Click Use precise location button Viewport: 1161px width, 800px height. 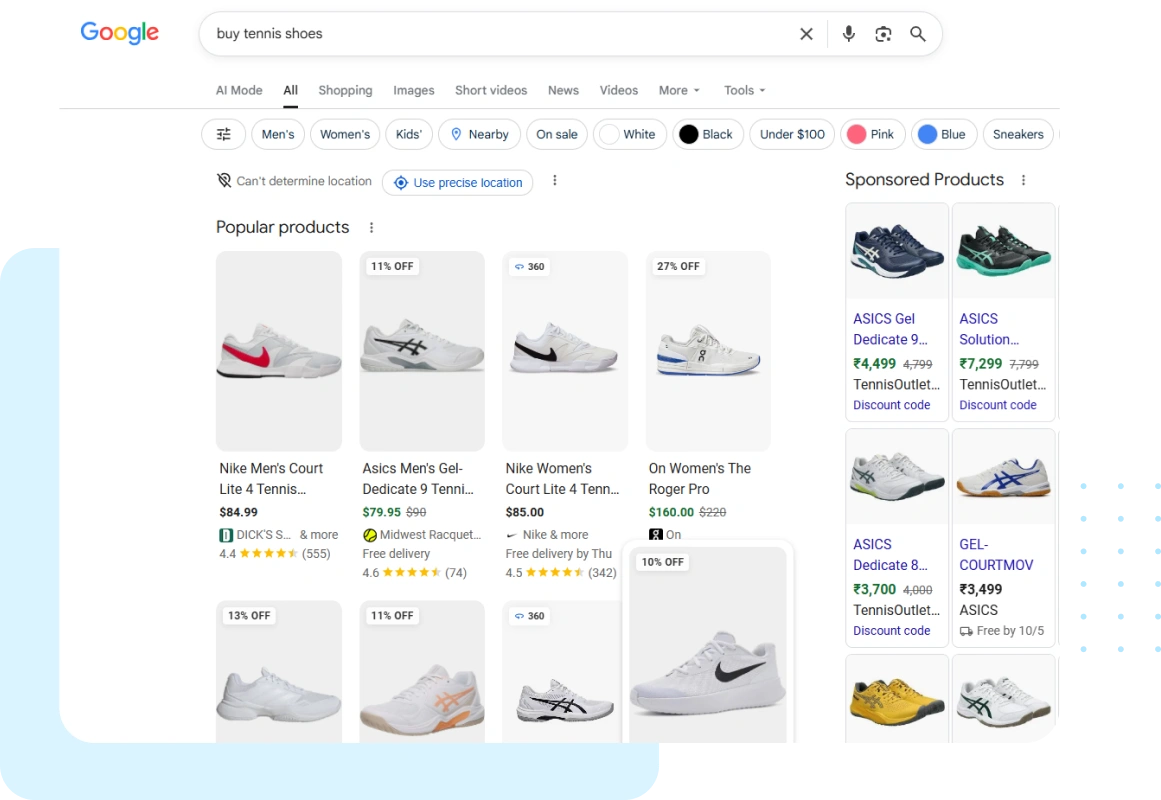[458, 183]
